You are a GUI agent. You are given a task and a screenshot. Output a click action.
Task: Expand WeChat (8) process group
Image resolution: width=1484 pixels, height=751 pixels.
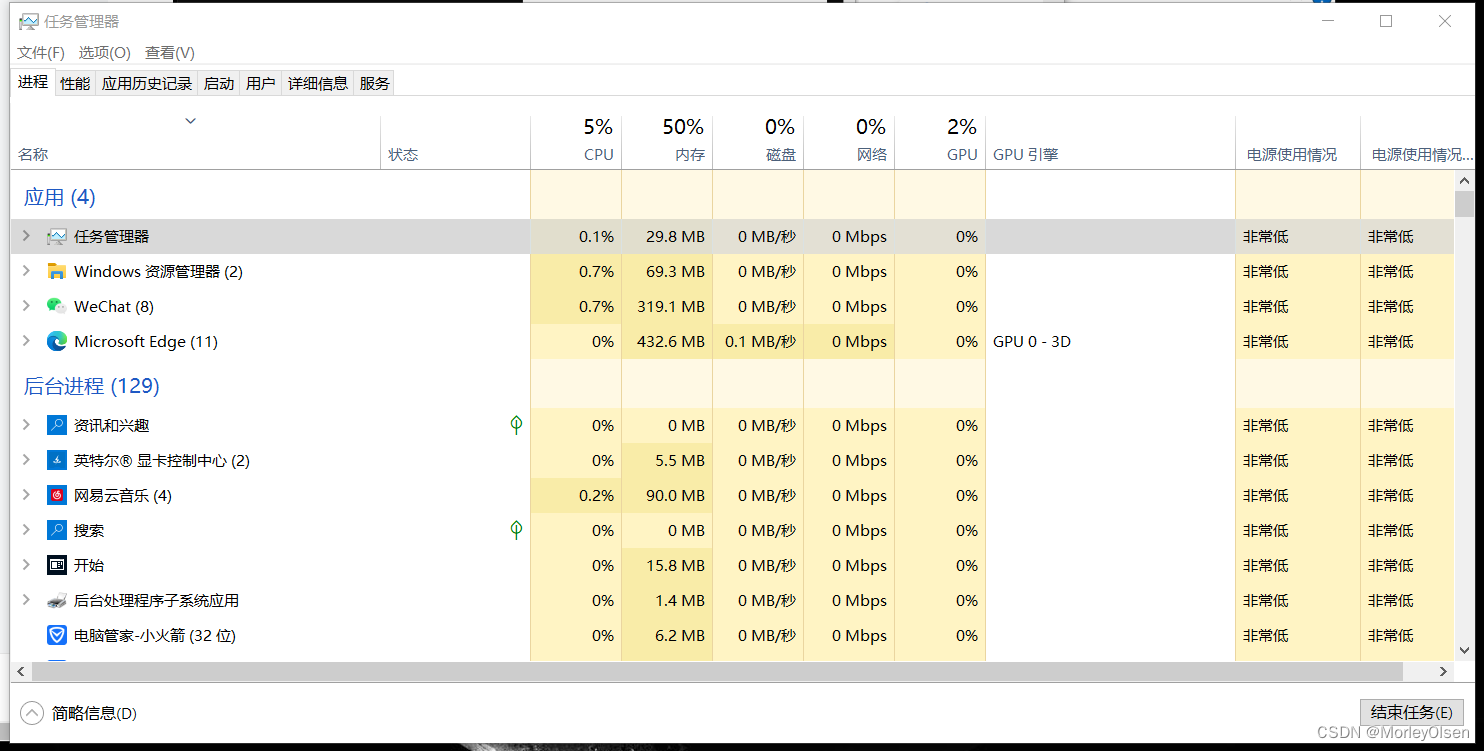pos(26,306)
